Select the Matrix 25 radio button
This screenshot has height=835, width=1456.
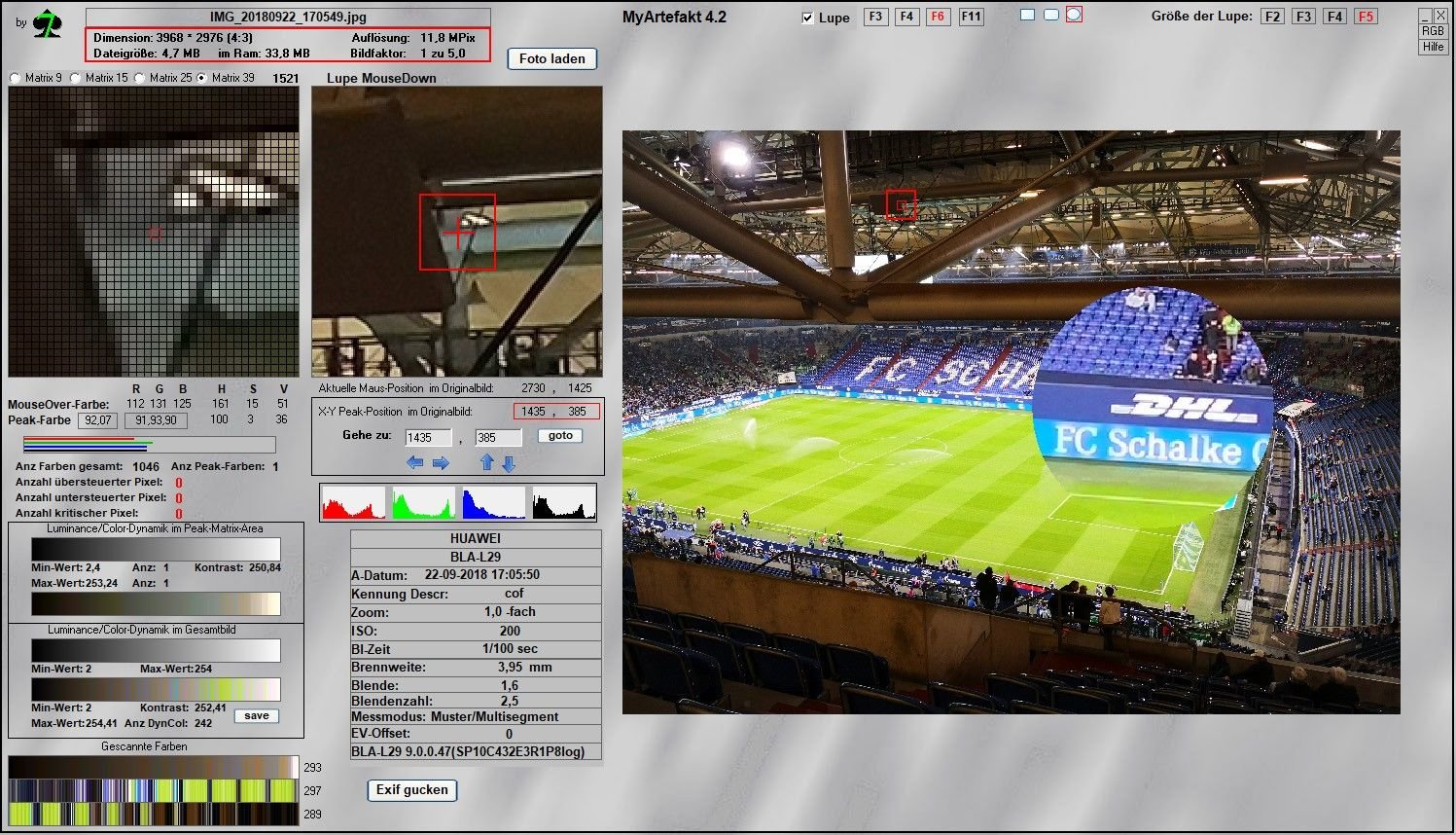(139, 78)
